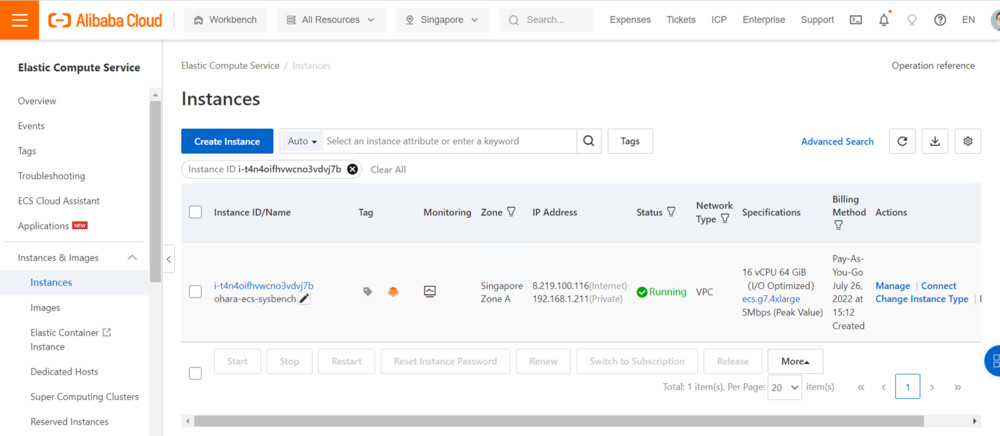Screen dimensions: 1000x436
Task: Click the monitoring chart icon for instance
Action: pyautogui.click(x=430, y=292)
